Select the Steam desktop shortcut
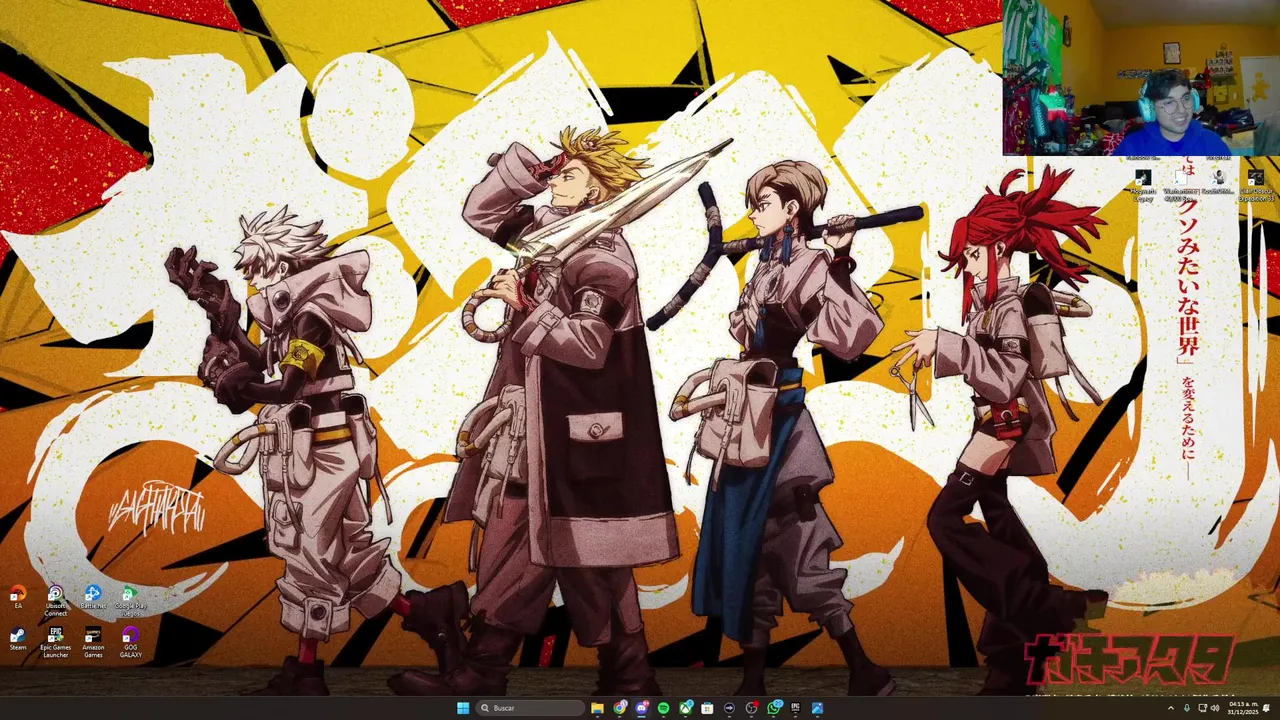The height and width of the screenshot is (720, 1280). point(18,639)
